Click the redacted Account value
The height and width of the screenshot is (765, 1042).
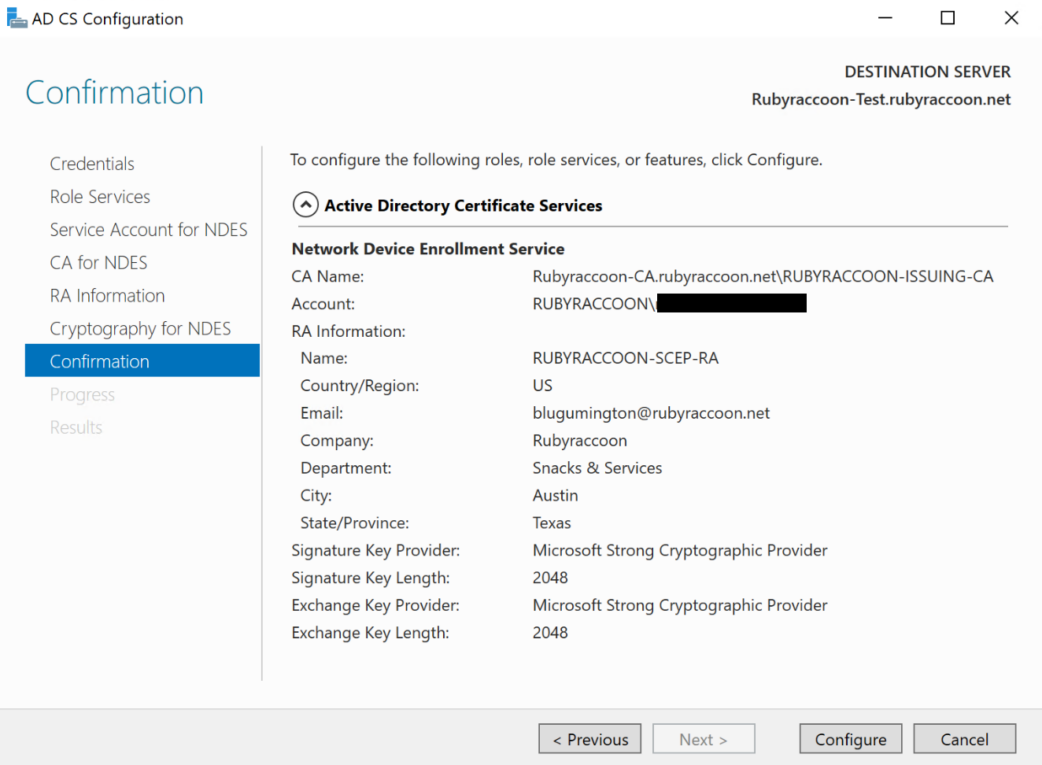[730, 302]
